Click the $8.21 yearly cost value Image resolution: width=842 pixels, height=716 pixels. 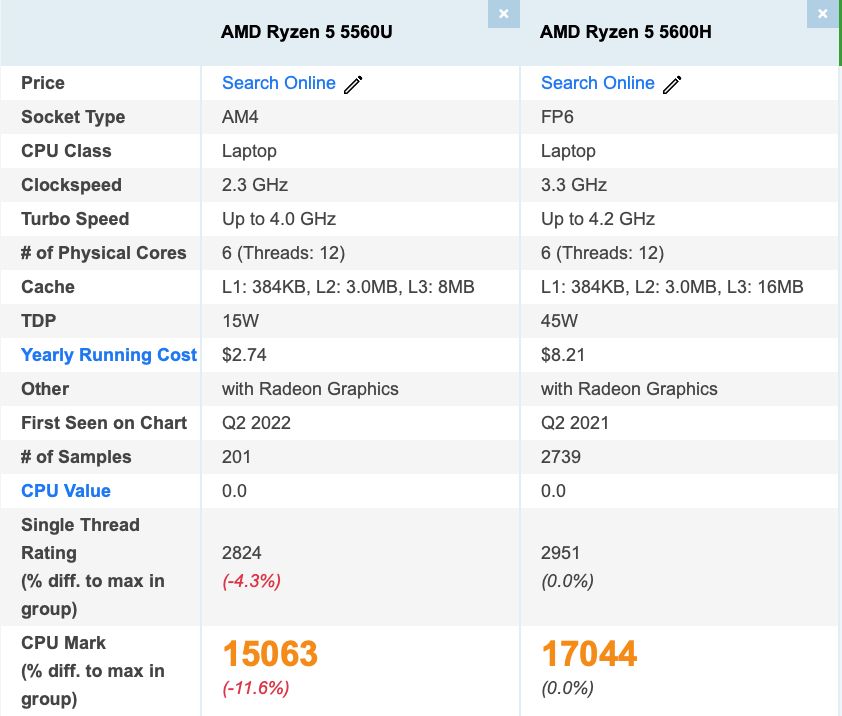563,355
